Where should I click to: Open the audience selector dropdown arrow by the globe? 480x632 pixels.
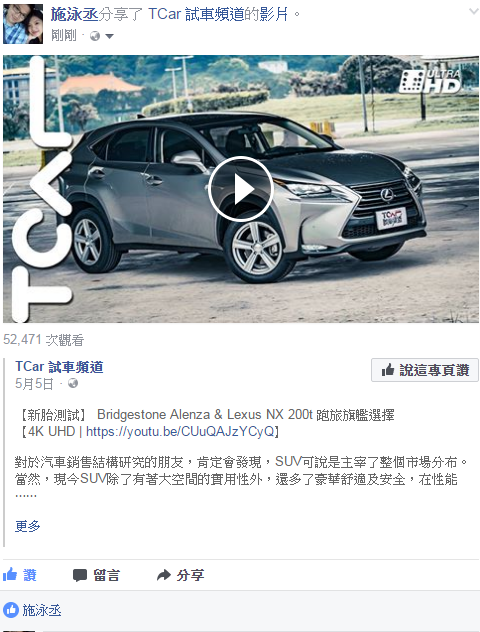tap(109, 36)
